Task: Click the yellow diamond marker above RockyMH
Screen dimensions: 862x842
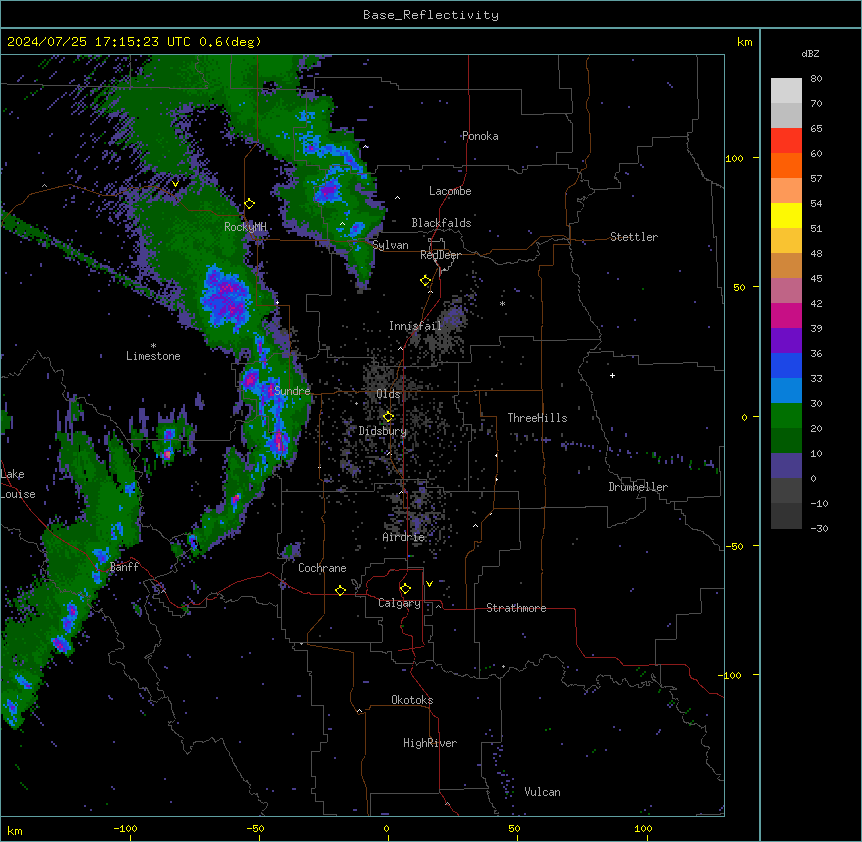Action: click(250, 204)
